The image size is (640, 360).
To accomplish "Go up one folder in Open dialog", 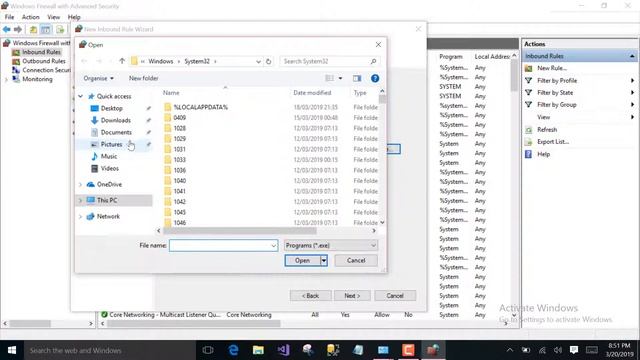I will tap(122, 61).
